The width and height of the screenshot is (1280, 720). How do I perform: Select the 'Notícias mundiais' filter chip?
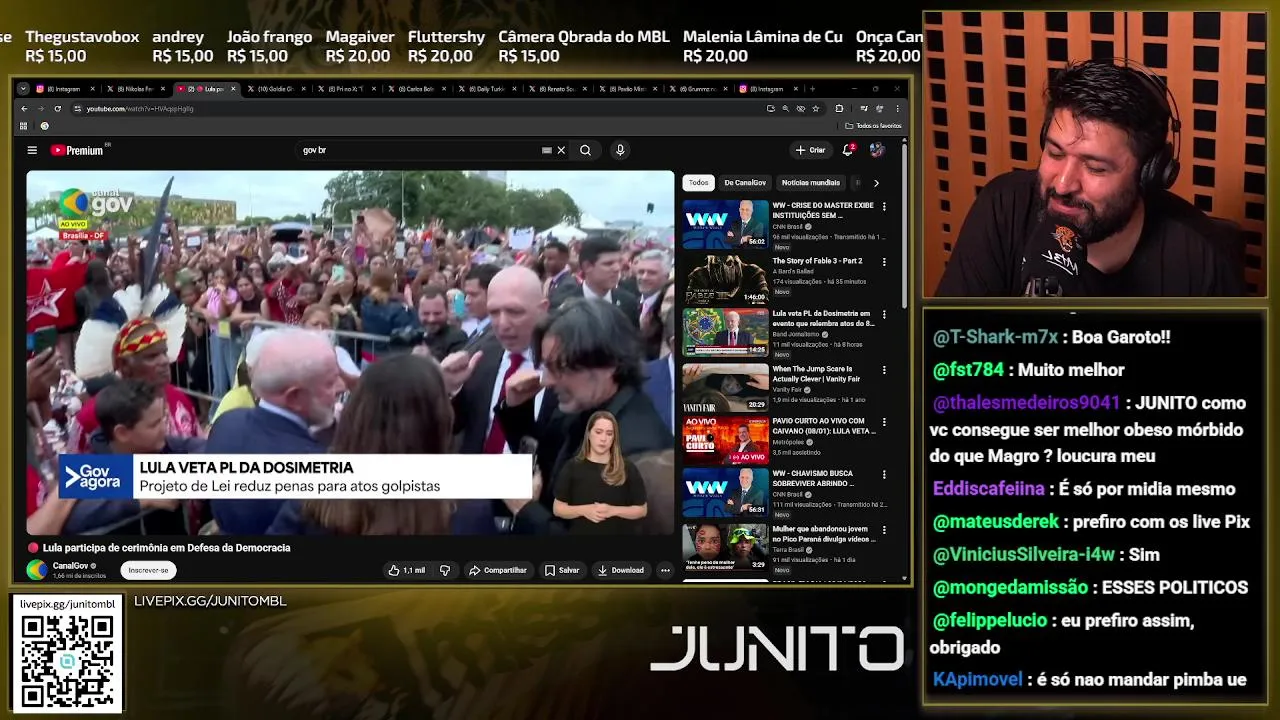(811, 183)
